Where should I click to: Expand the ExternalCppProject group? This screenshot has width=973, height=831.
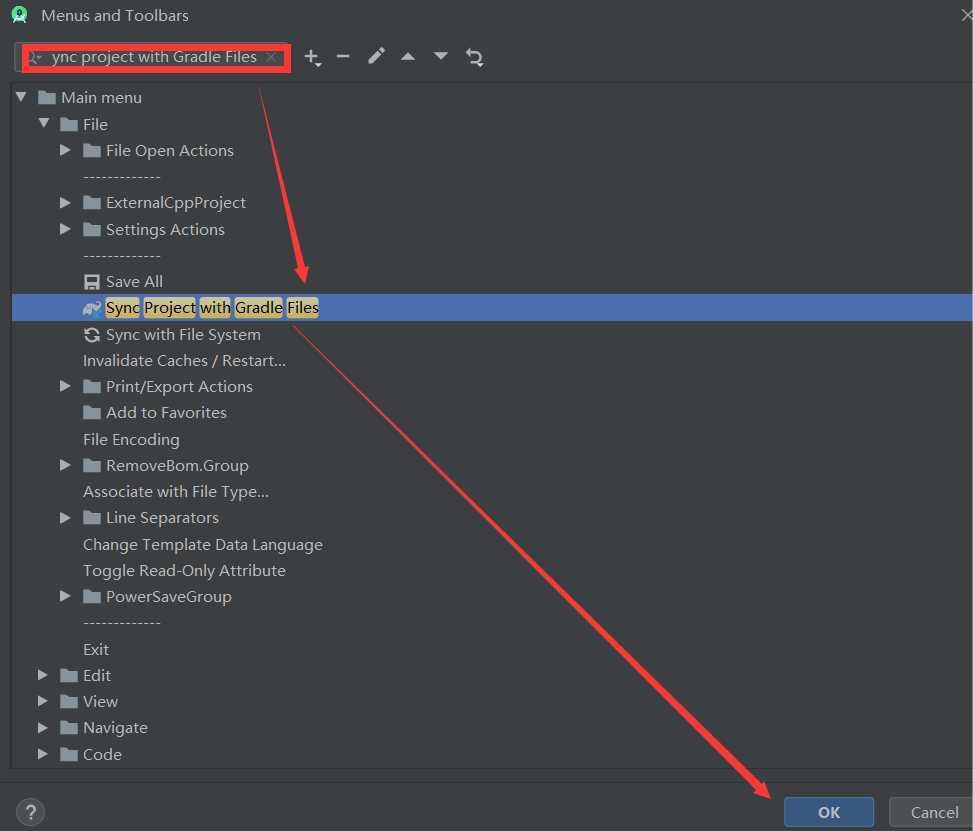click(65, 202)
